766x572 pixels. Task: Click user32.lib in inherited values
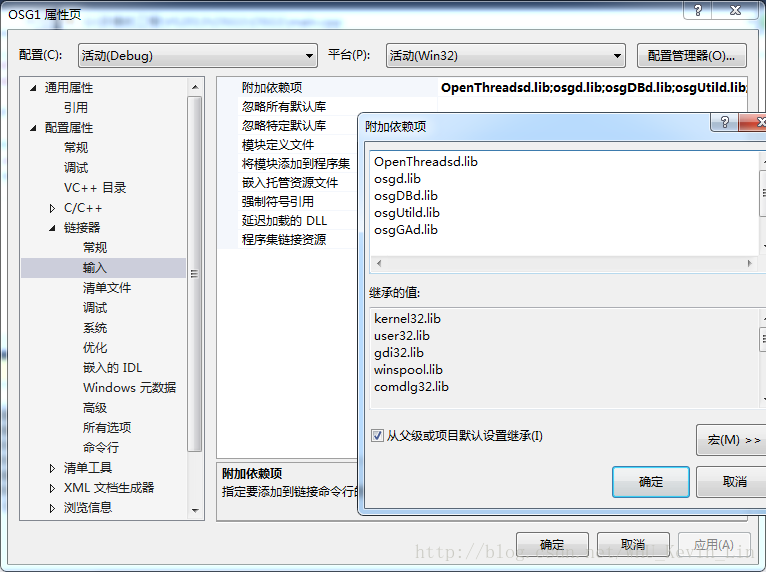tap(402, 336)
